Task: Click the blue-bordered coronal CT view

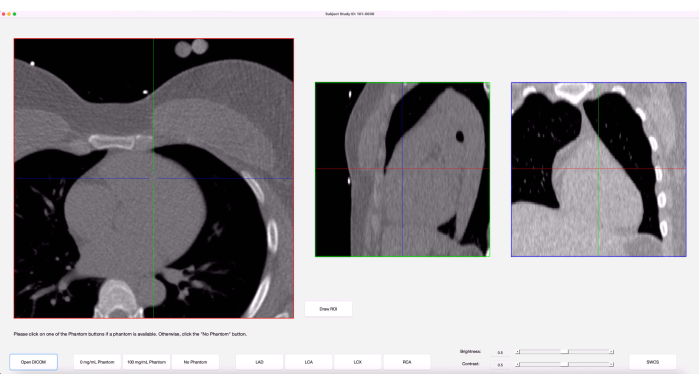Action: click(x=599, y=169)
